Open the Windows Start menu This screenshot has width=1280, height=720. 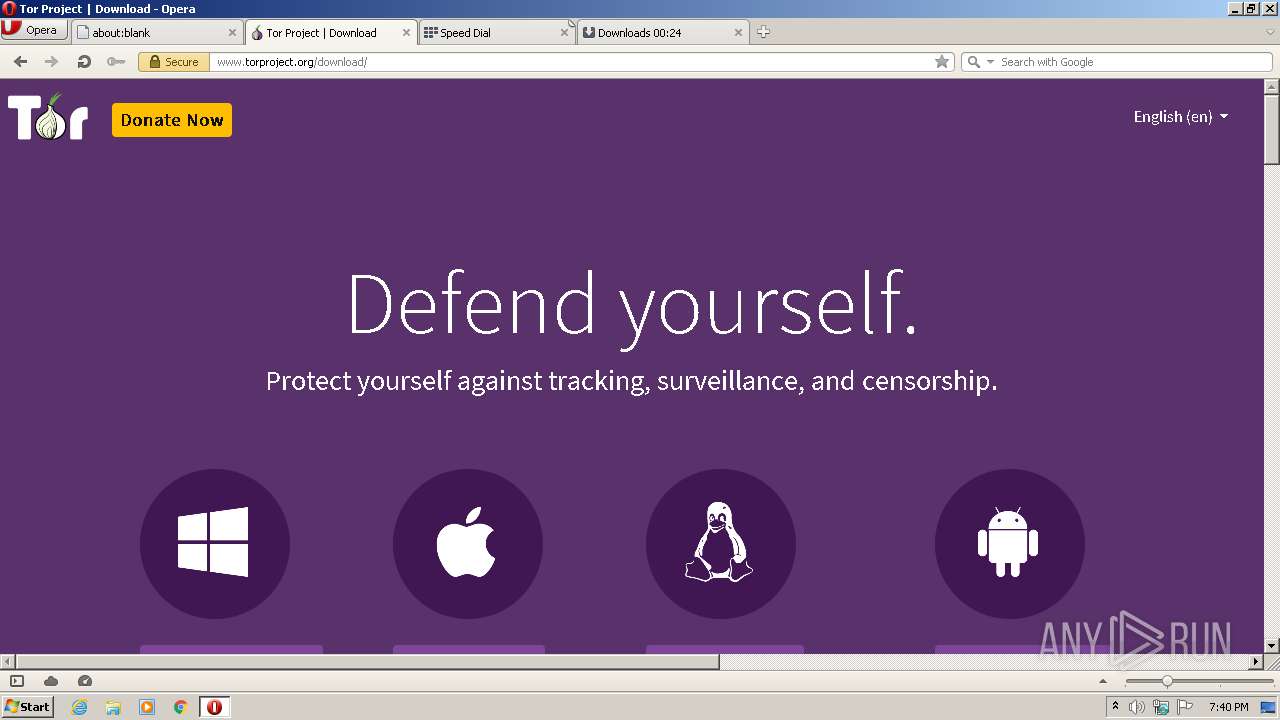(x=28, y=706)
